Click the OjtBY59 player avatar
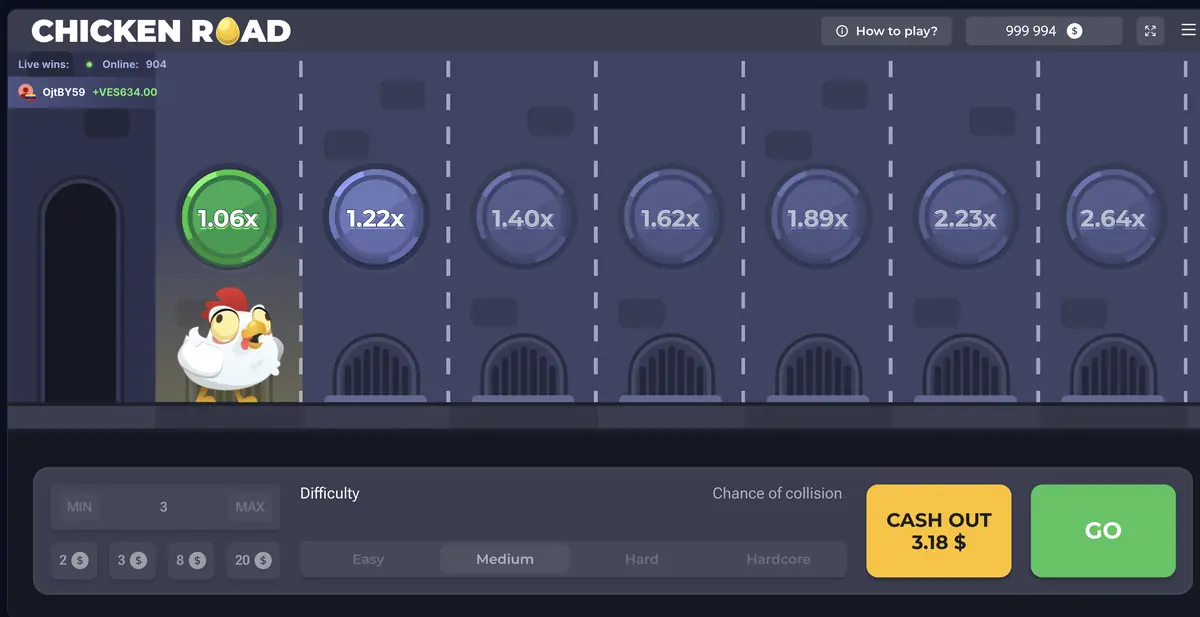The height and width of the screenshot is (617, 1200). pos(27,92)
